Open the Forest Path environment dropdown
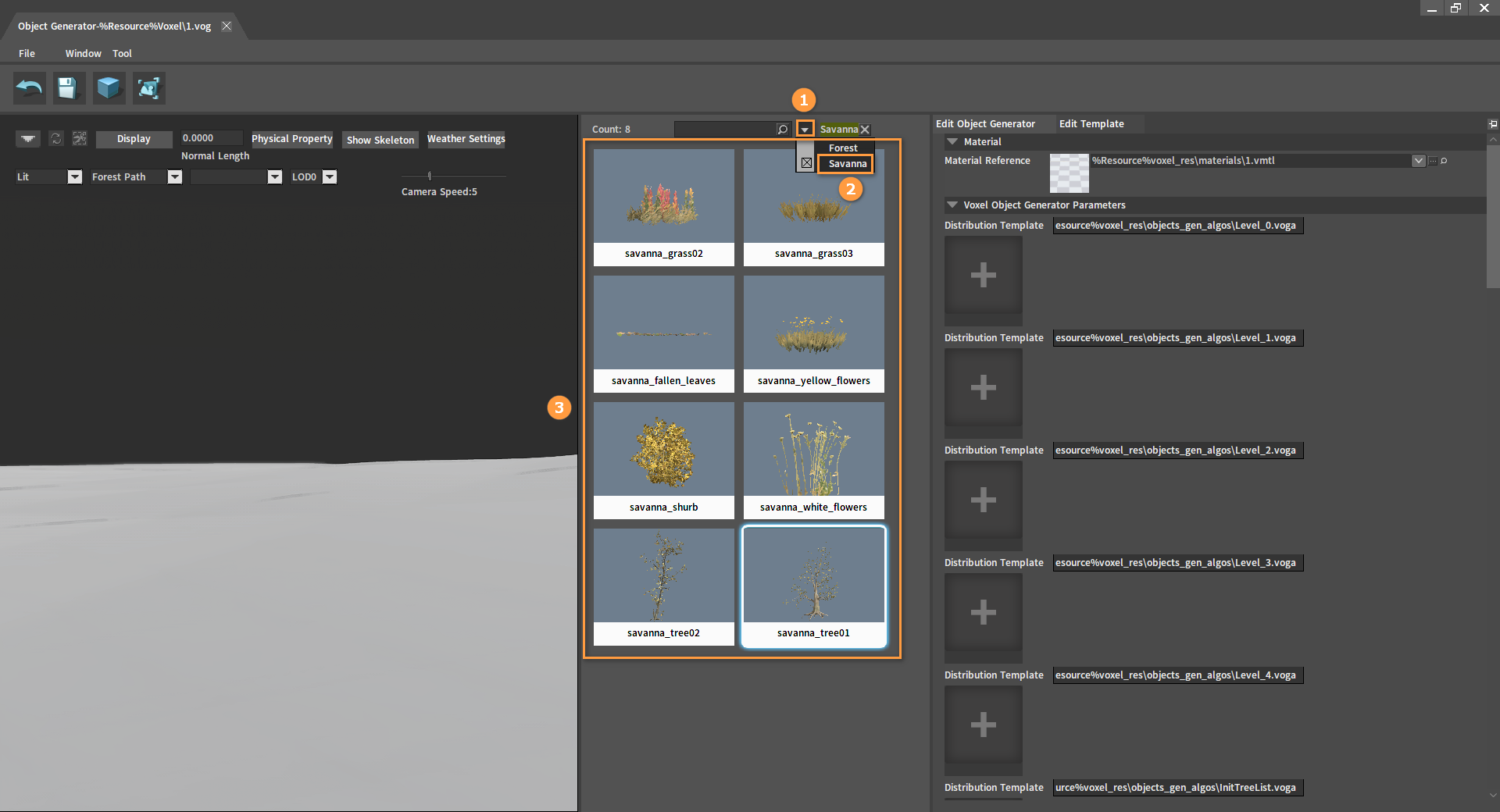The width and height of the screenshot is (1500, 812). pos(175,177)
